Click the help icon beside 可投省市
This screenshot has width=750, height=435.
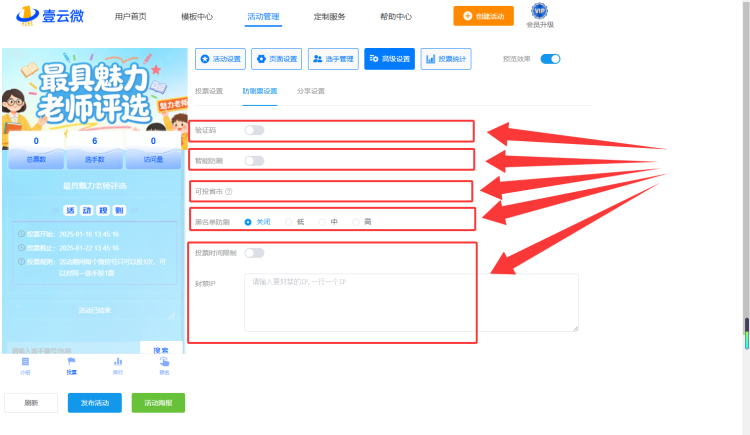229,191
